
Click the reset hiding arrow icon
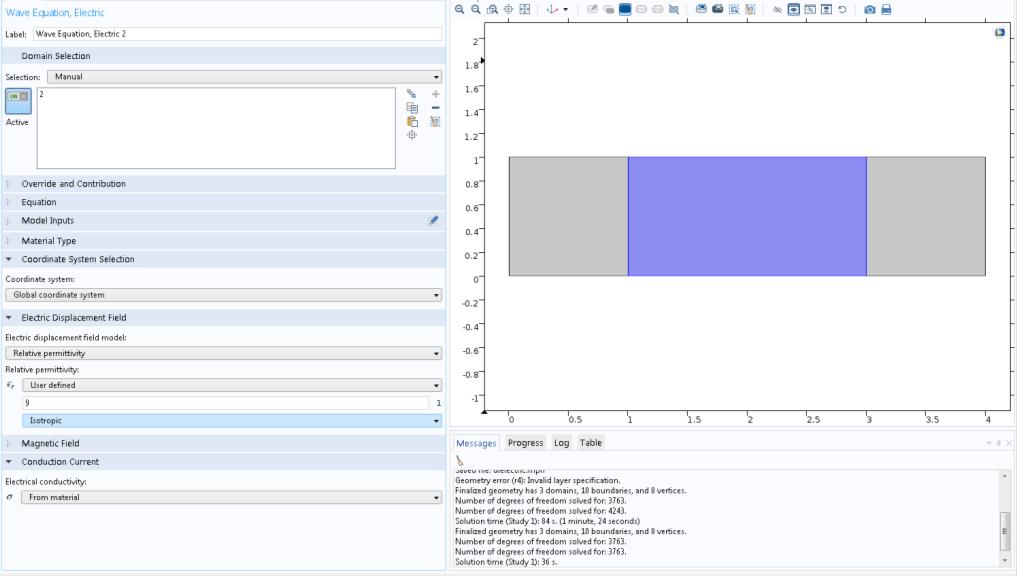tap(843, 10)
